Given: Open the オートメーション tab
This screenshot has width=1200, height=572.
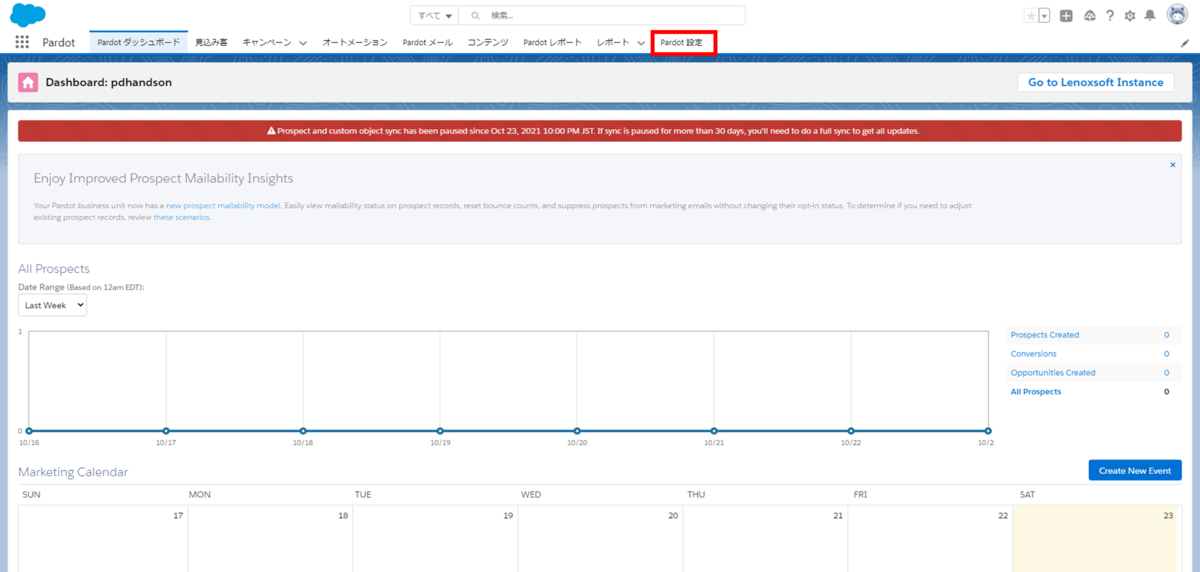Looking at the screenshot, I should pos(355,42).
